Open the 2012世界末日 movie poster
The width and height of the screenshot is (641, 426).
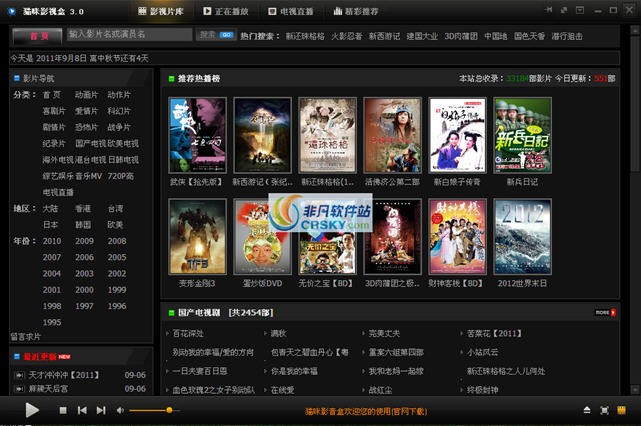pyautogui.click(x=521, y=236)
